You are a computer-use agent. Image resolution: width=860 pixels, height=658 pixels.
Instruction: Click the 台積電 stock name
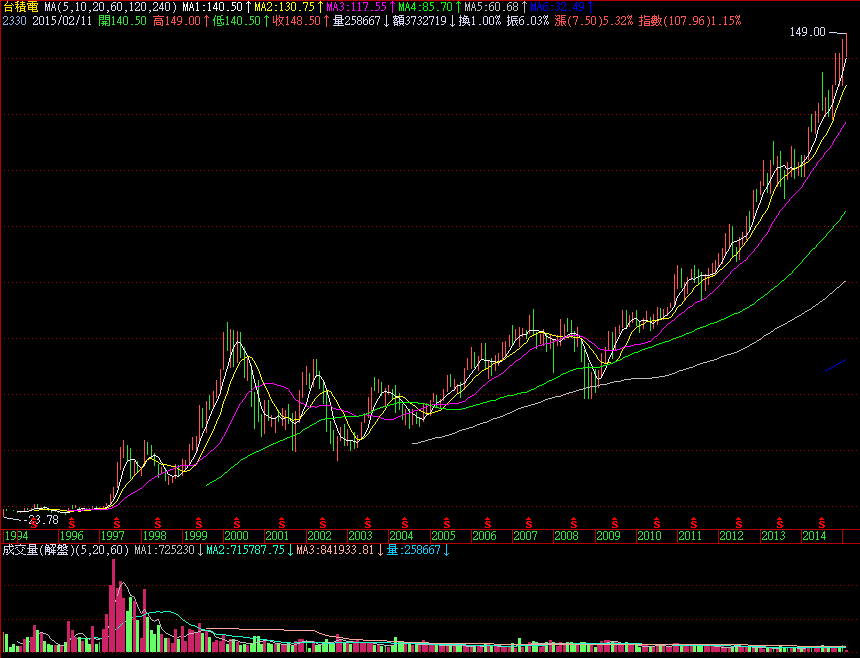[20, 7]
